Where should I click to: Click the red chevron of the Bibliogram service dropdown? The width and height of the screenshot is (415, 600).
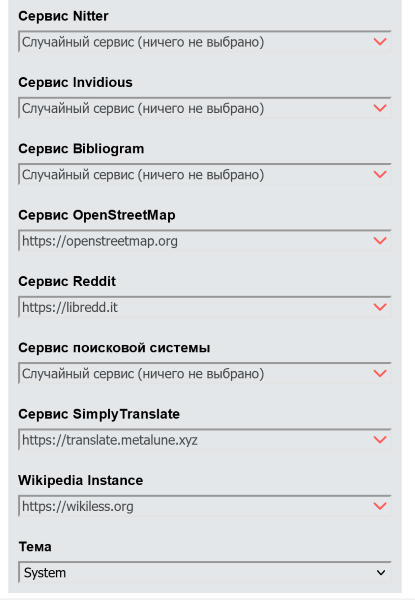380,174
